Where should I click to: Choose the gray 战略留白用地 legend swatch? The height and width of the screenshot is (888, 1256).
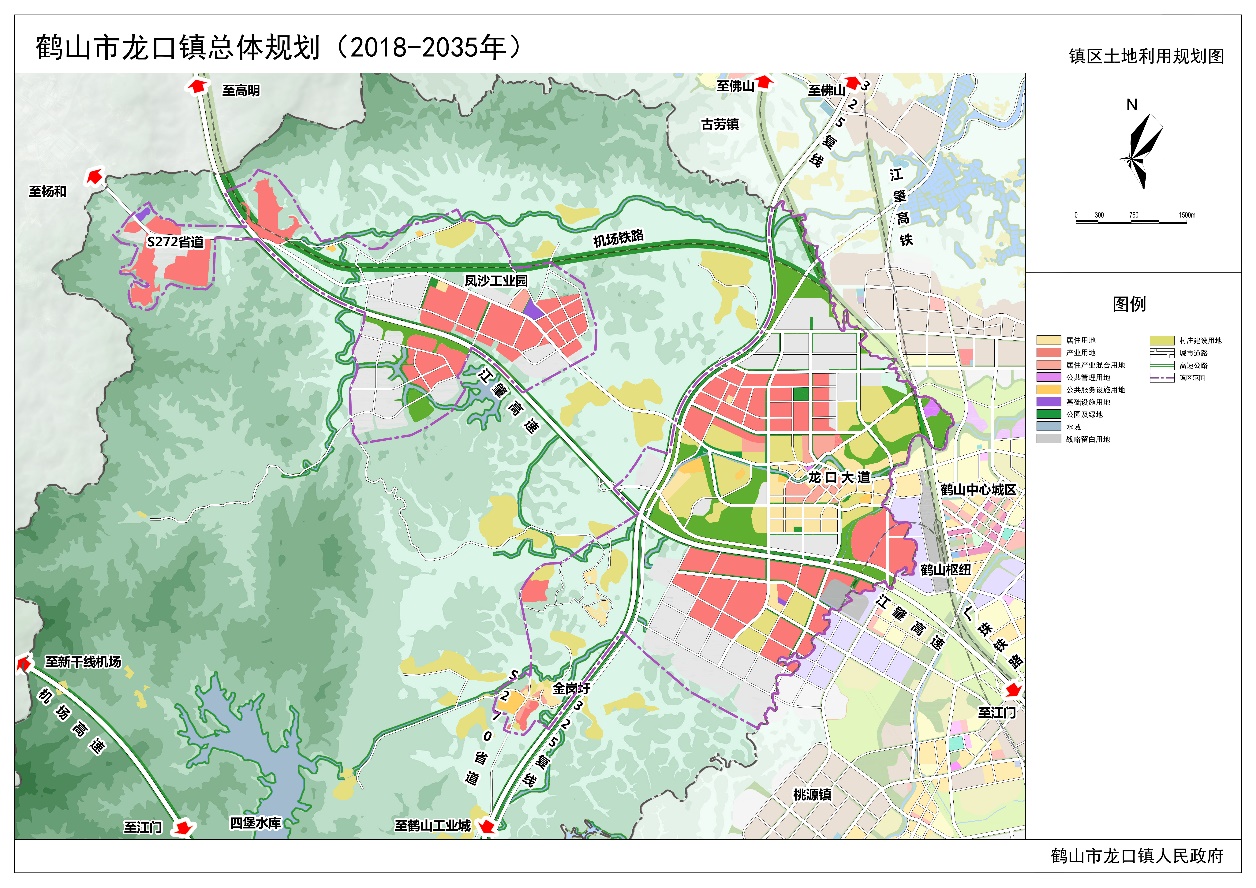[1048, 438]
